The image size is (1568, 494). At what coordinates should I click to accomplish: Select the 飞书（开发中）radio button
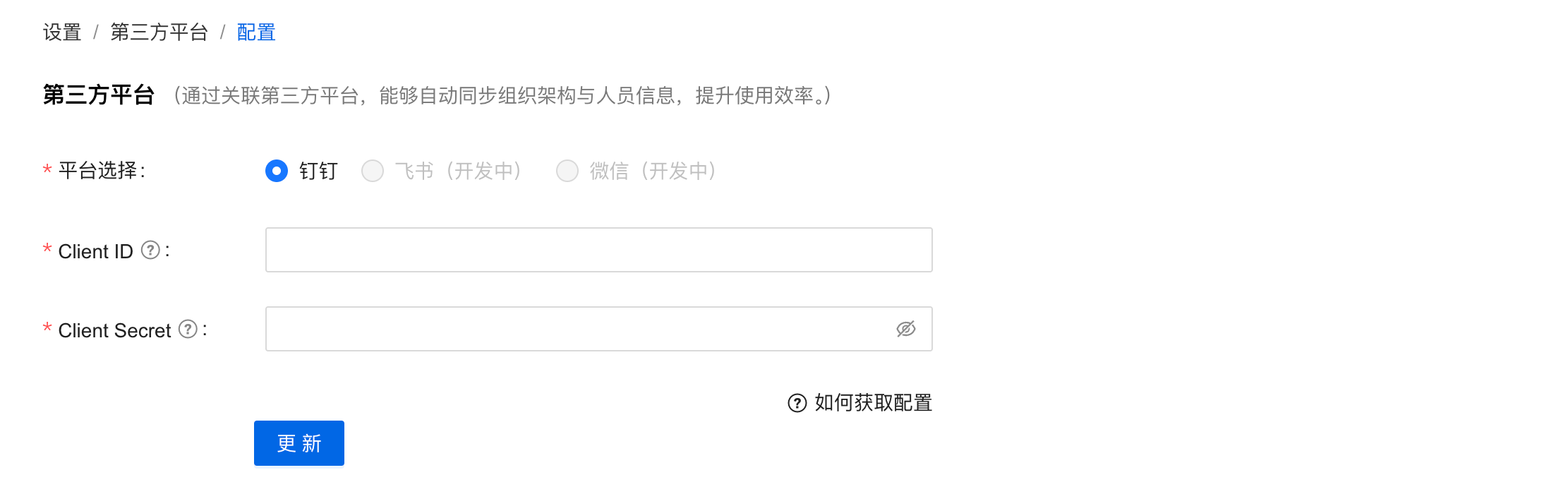pyautogui.click(x=373, y=171)
